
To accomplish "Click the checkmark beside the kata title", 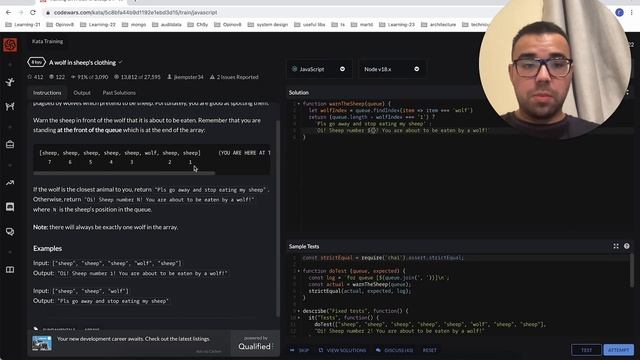I will [x=120, y=62].
